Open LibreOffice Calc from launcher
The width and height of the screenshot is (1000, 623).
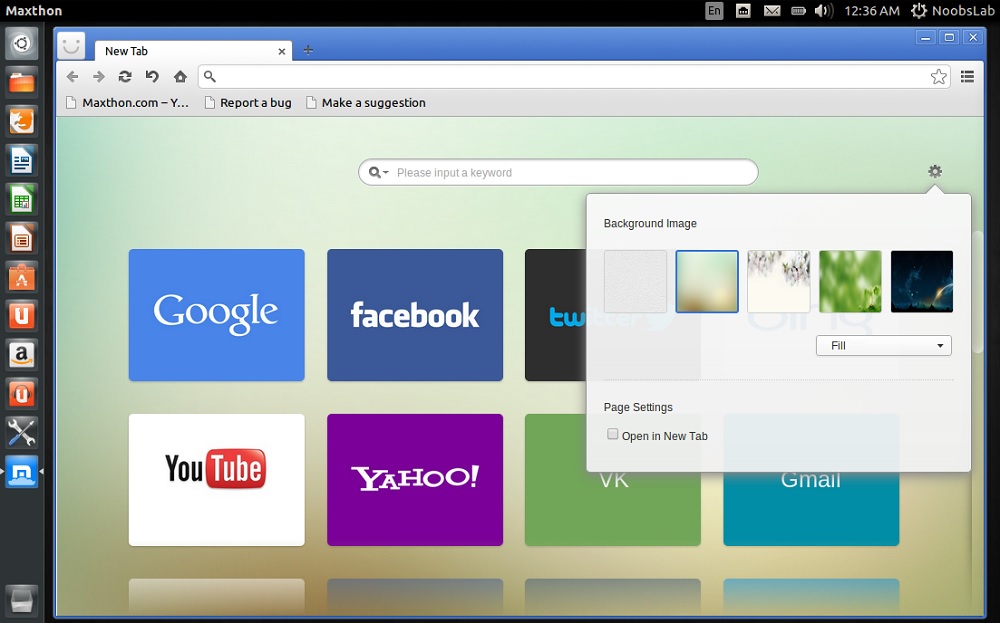[22, 200]
